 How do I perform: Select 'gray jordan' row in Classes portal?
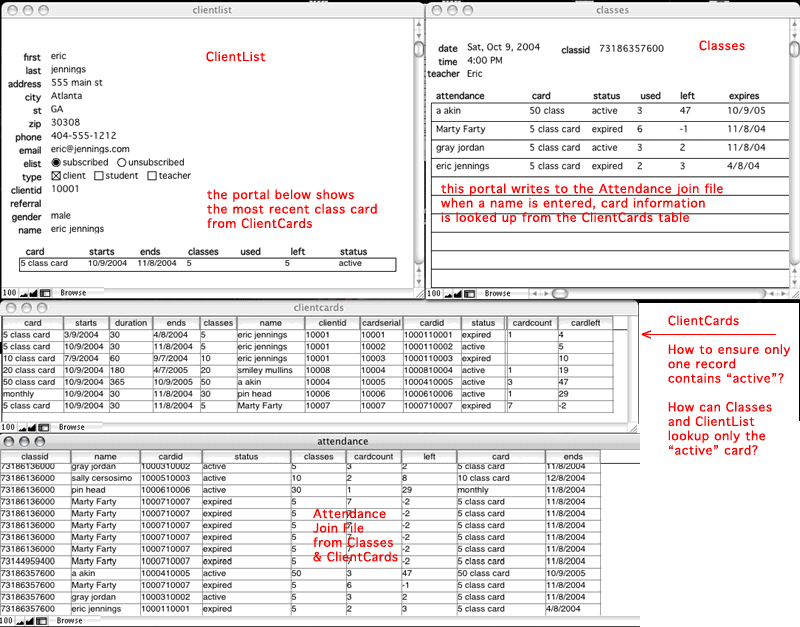coord(610,148)
